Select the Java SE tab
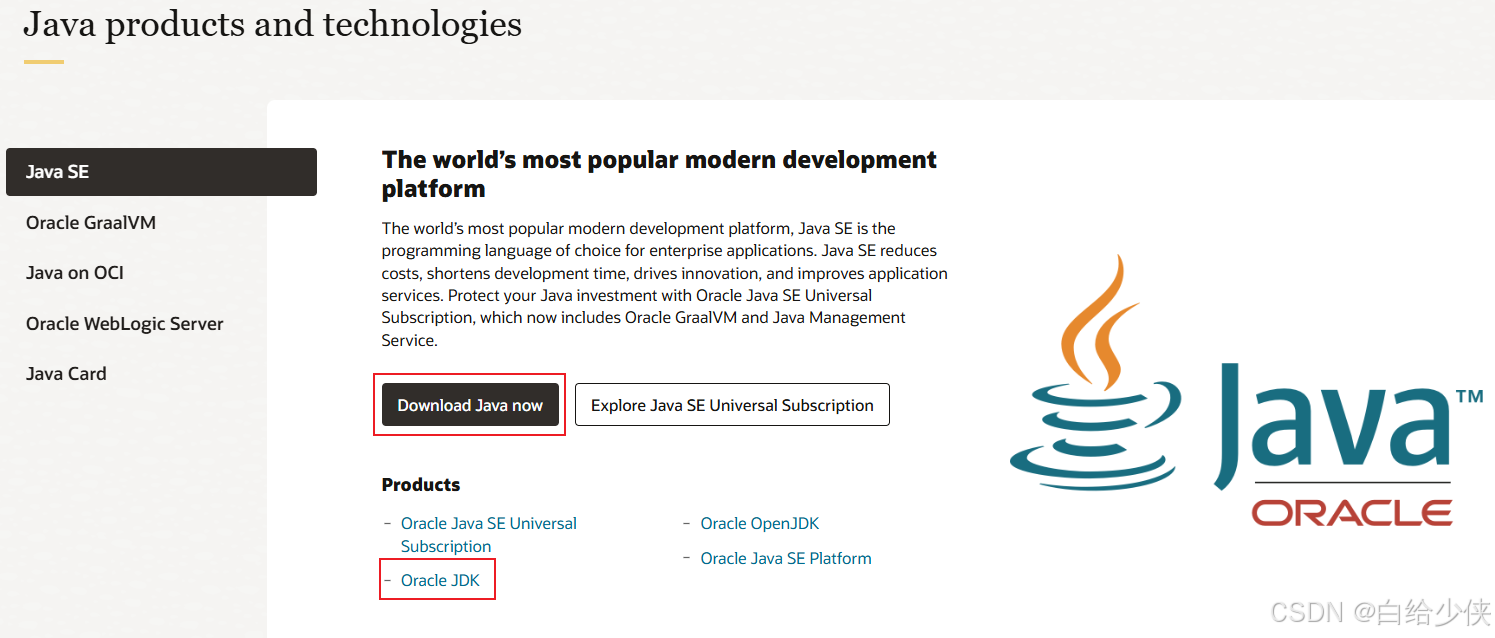This screenshot has height=638, width=1495. [x=161, y=172]
